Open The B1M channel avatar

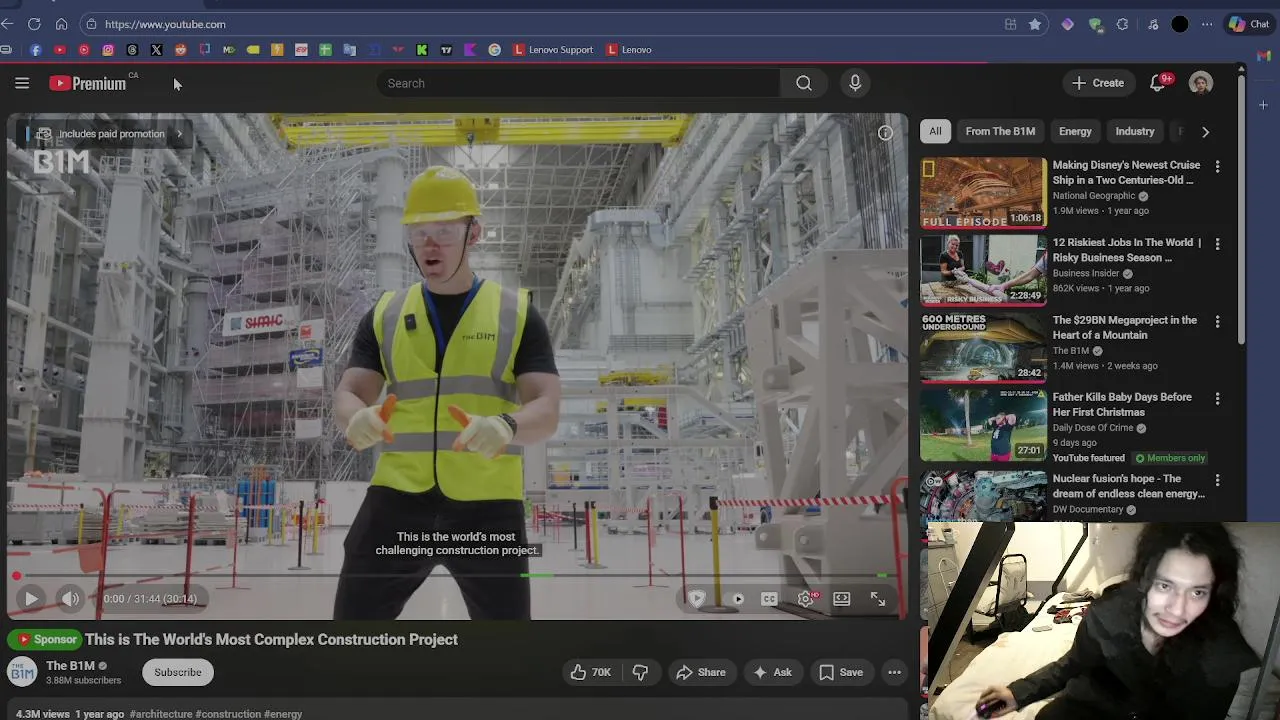pyautogui.click(x=22, y=672)
